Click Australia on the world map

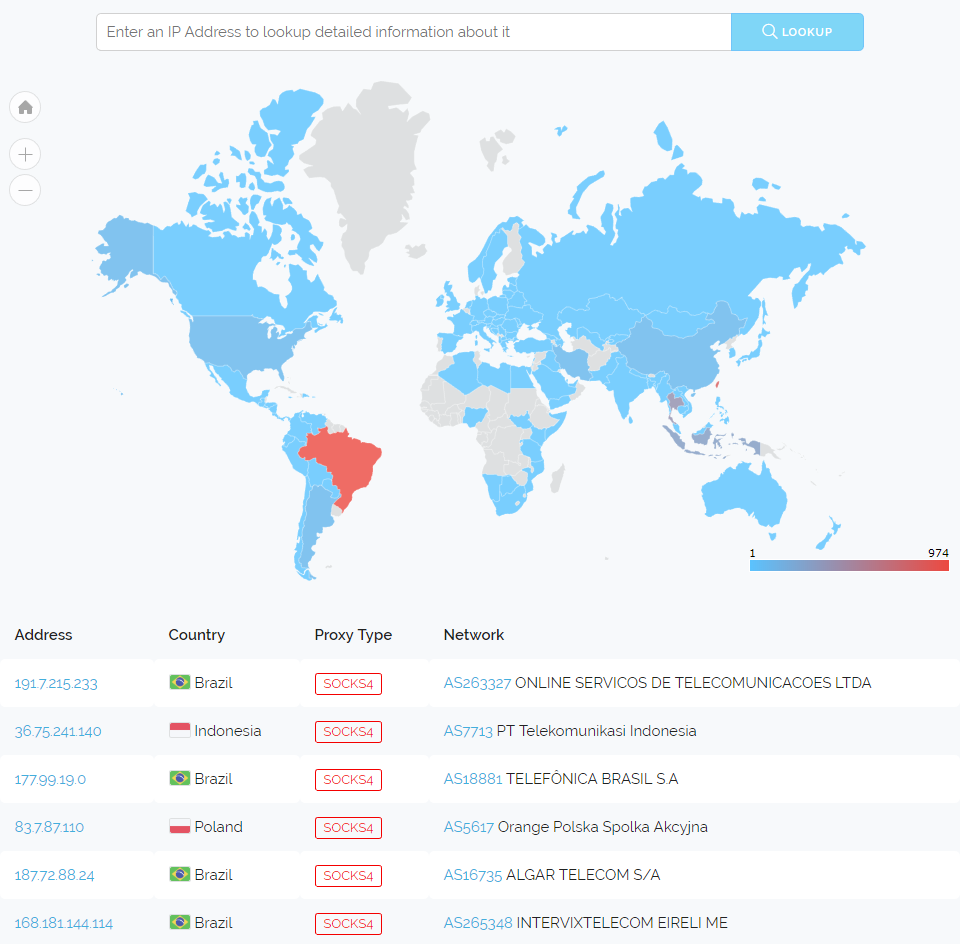tap(745, 490)
